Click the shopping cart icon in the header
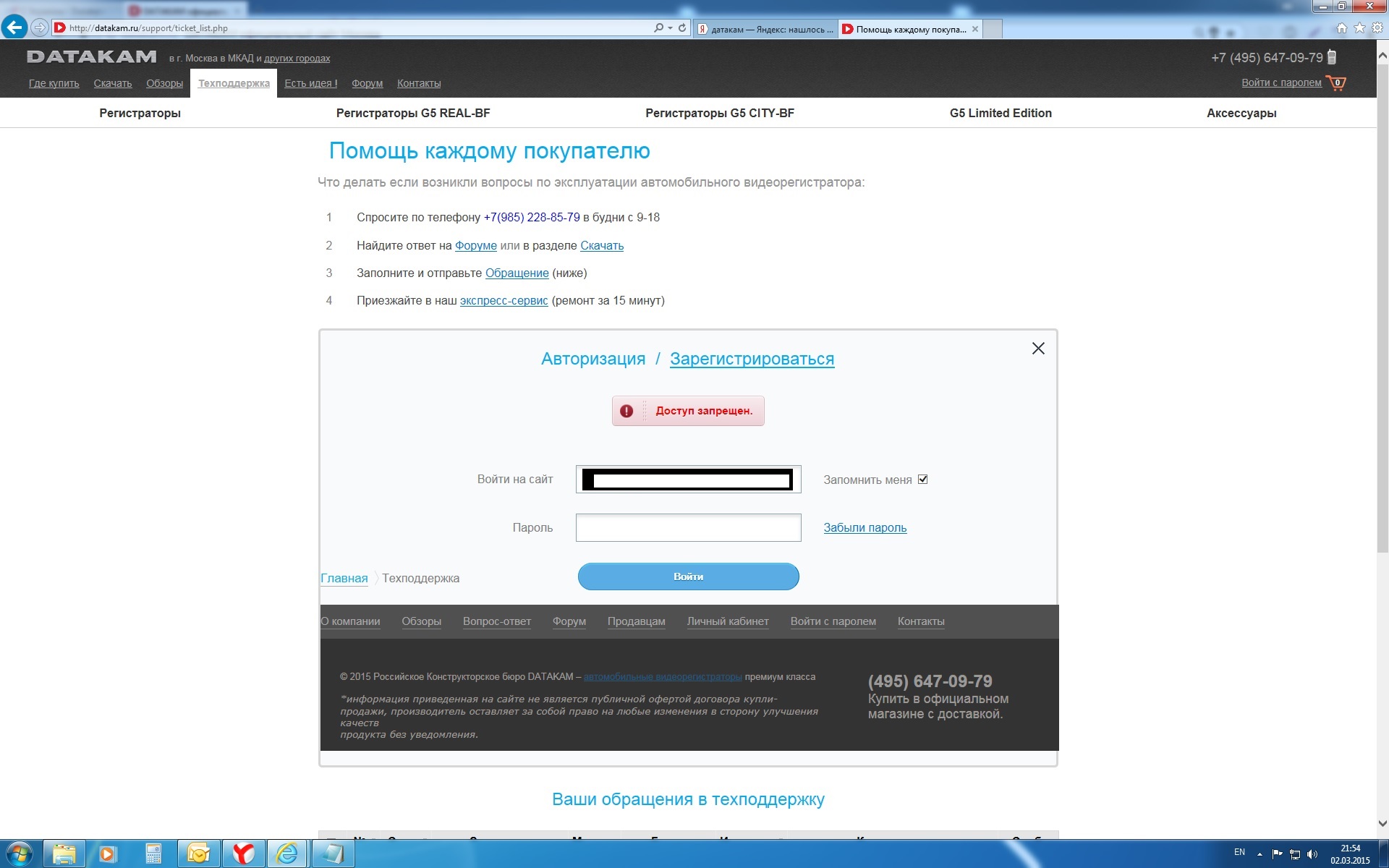 (1336, 83)
